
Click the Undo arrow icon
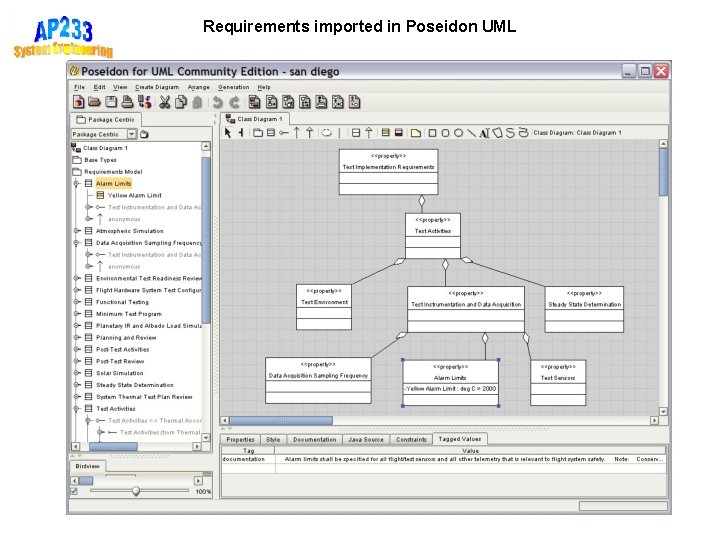(x=218, y=102)
